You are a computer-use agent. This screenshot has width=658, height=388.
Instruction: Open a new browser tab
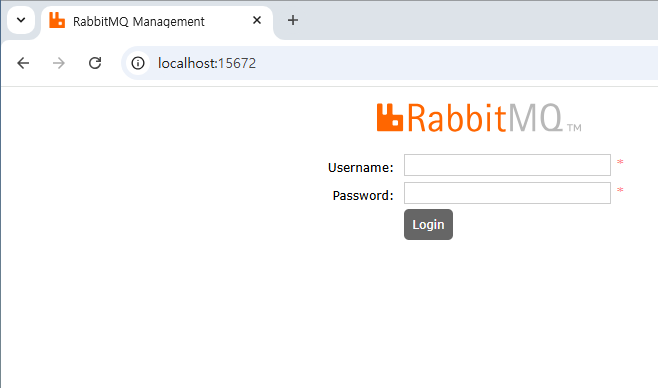(293, 20)
